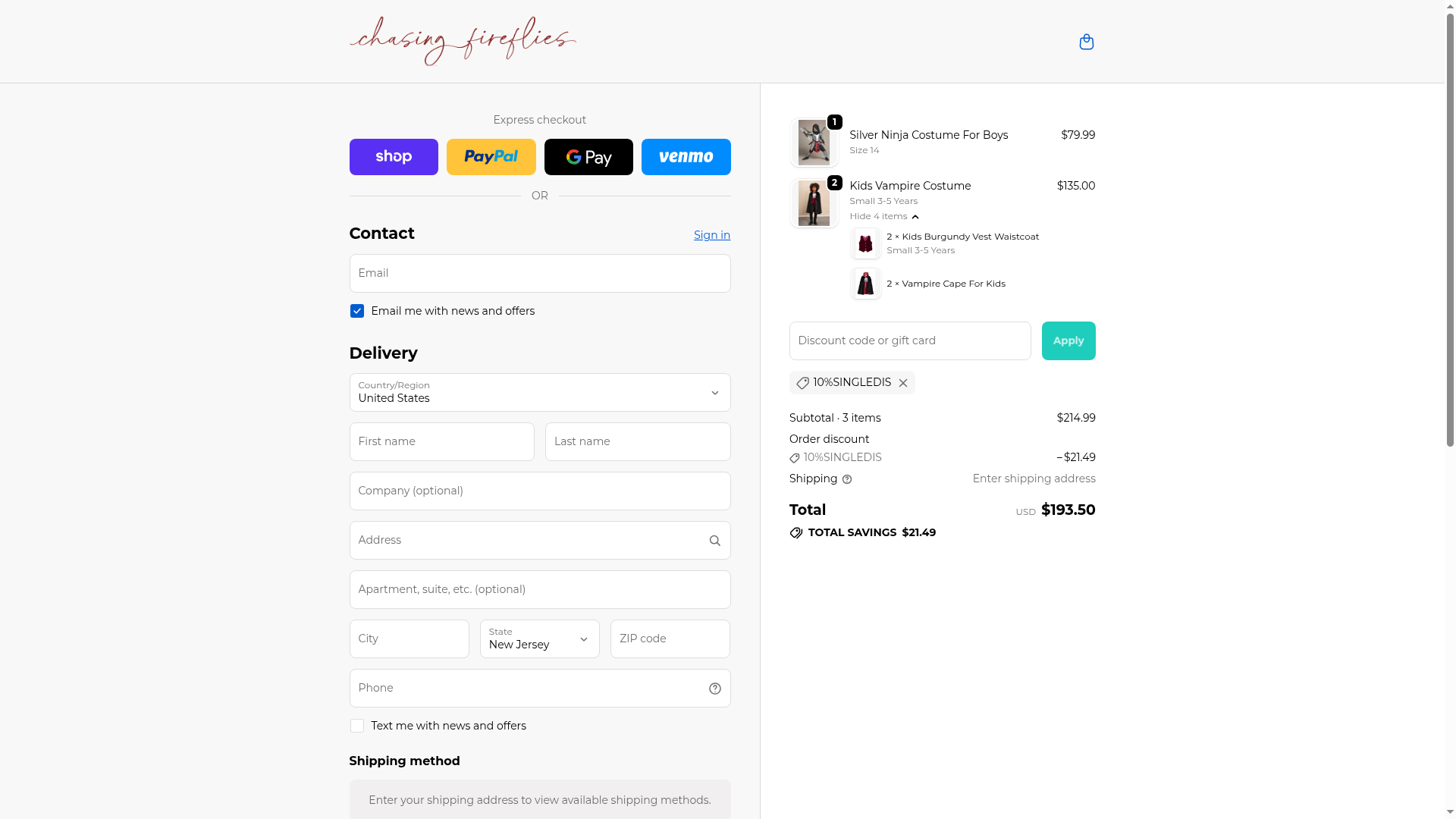Choose the Google Pay express button

coord(588,157)
